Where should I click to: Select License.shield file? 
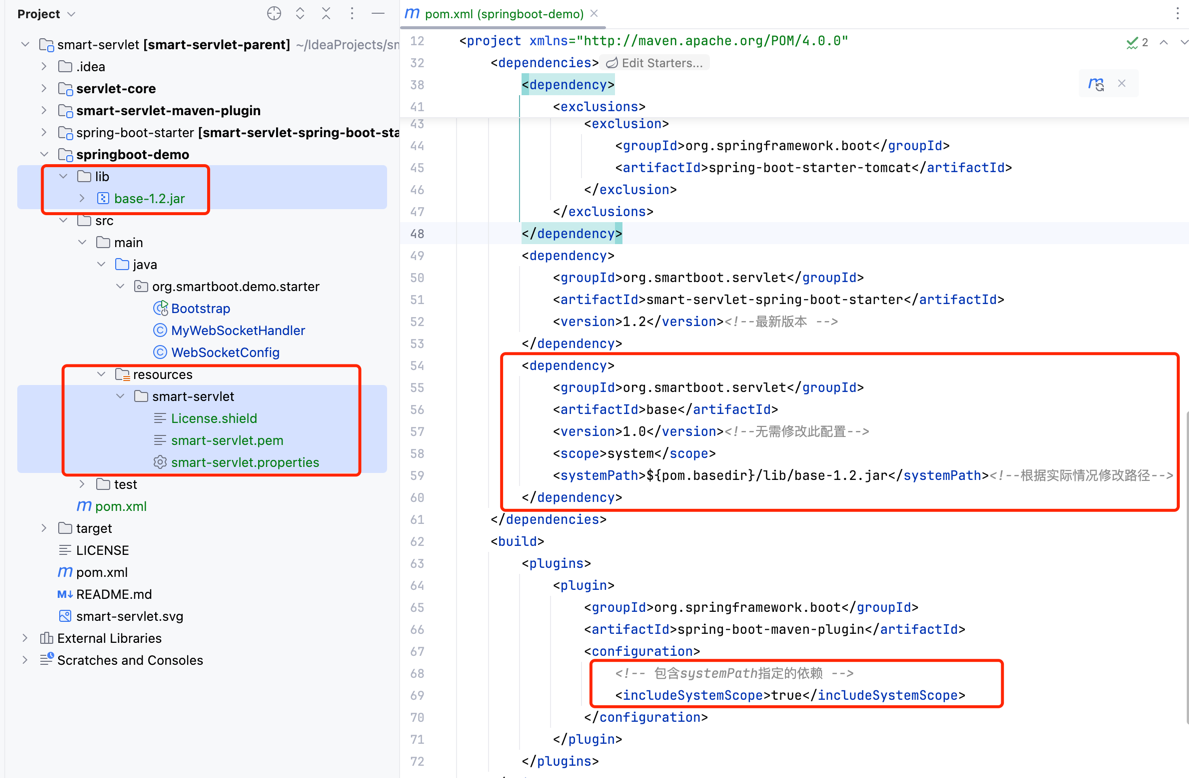214,419
